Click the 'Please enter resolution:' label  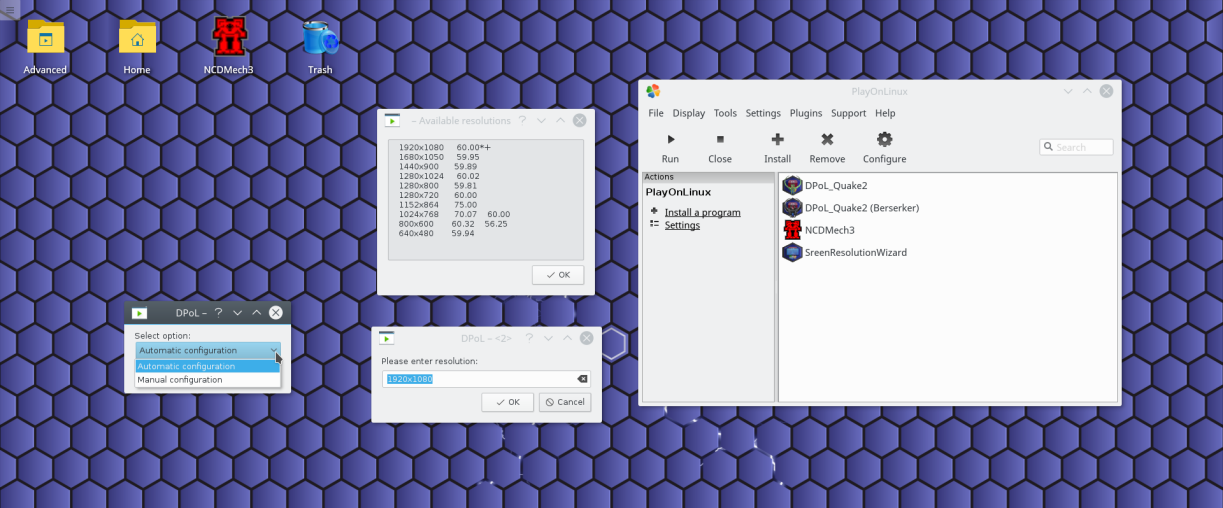tap(429, 360)
